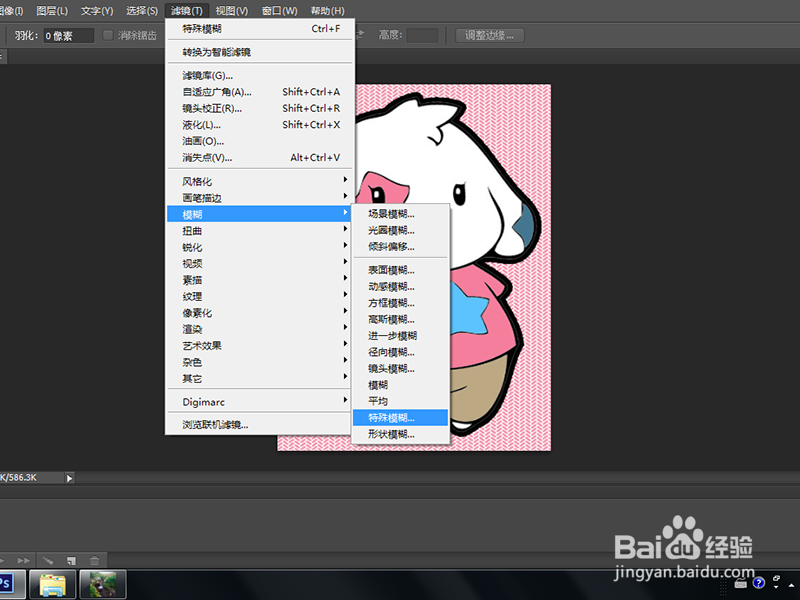The image size is (800, 600).
Task: Expand the 画笔描边 submenu
Action: tap(260, 197)
